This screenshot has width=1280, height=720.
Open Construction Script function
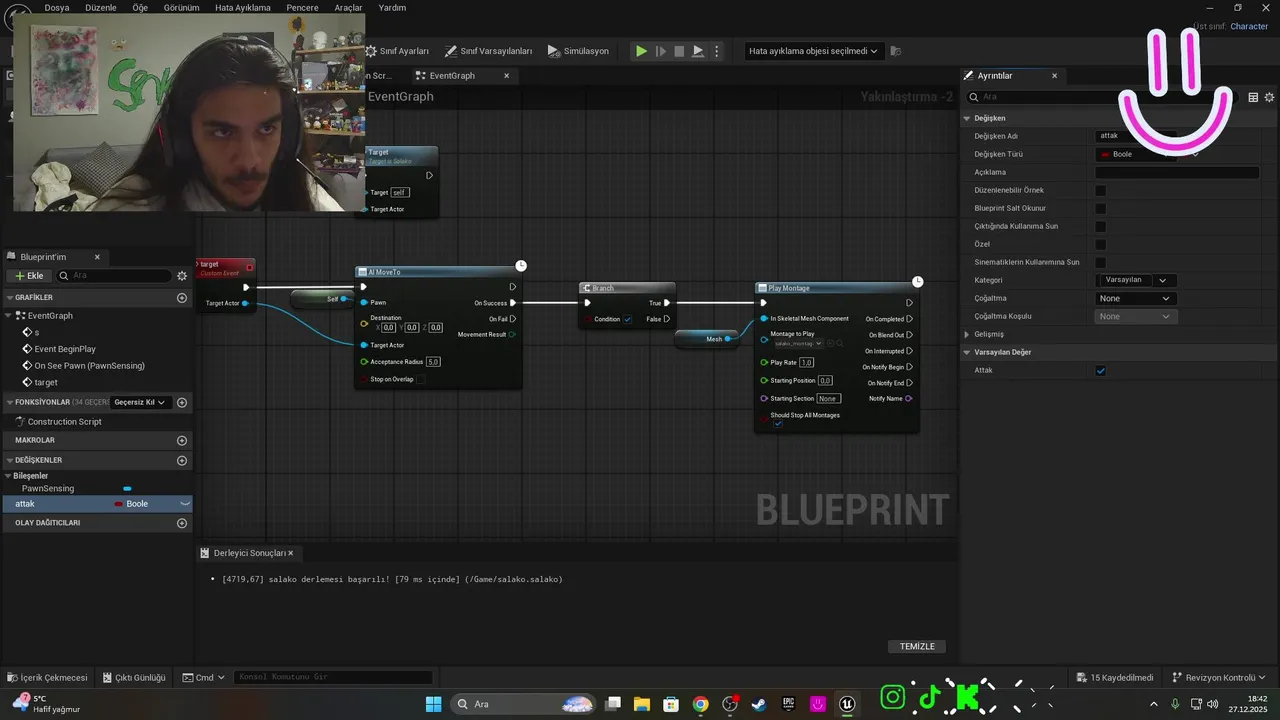pos(64,422)
